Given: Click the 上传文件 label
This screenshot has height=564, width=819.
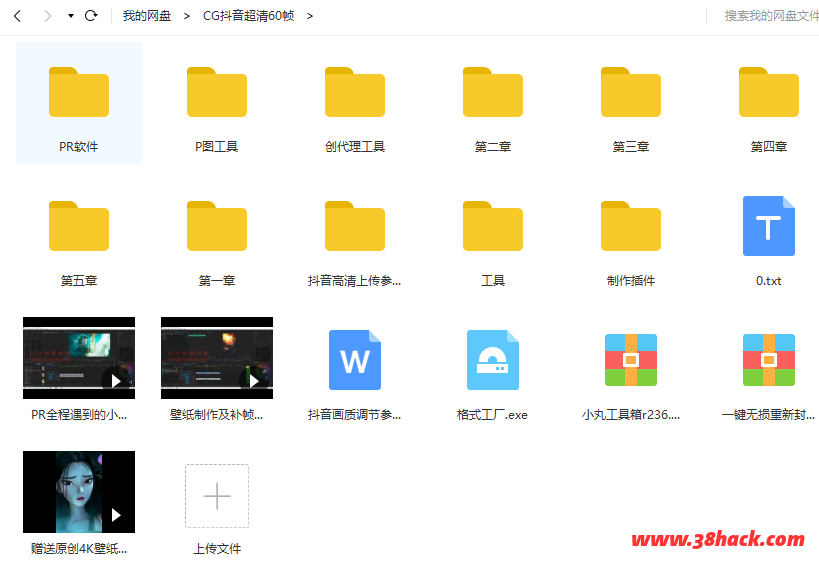Looking at the screenshot, I should point(217,548).
